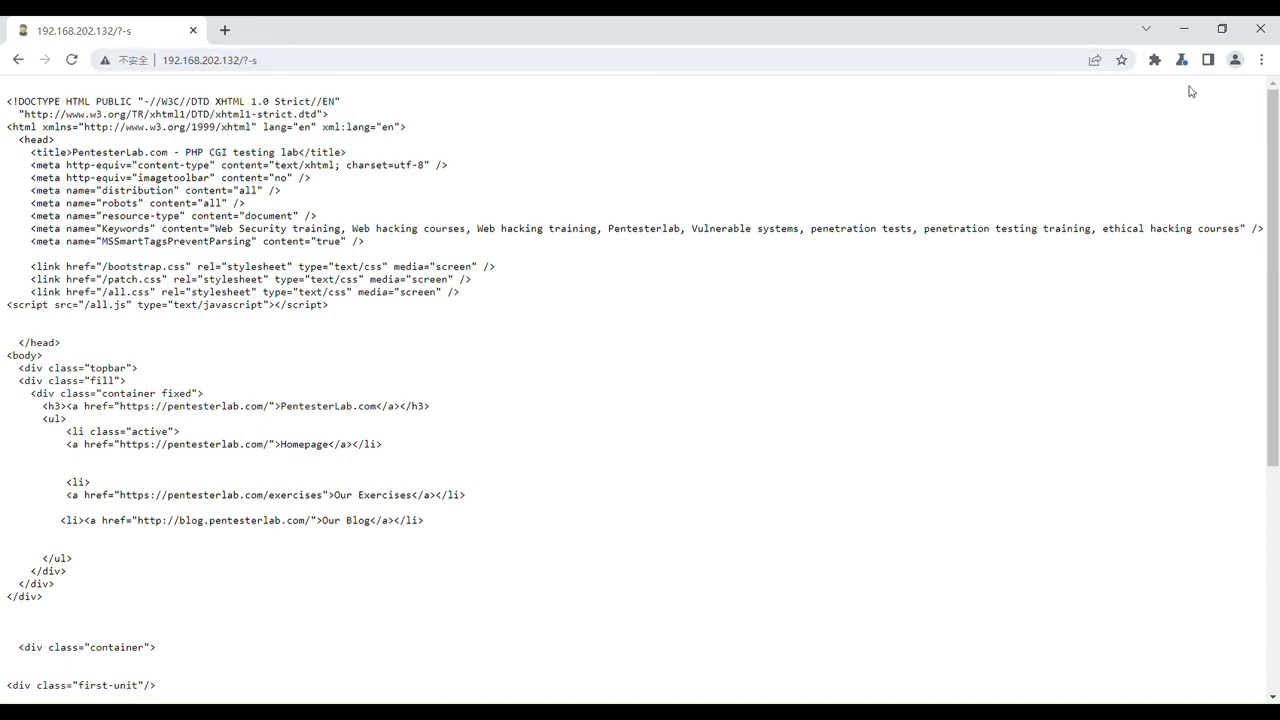
Task: Open the profile avatar menu
Action: (x=1235, y=60)
